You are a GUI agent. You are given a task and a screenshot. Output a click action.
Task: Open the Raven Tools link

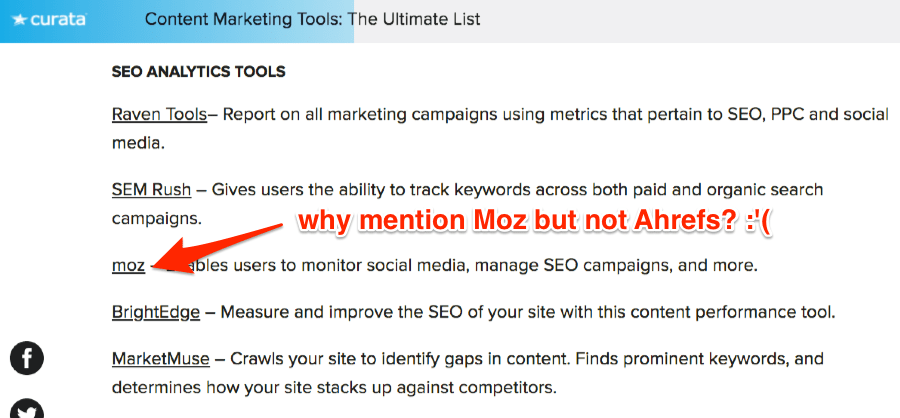click(x=159, y=115)
